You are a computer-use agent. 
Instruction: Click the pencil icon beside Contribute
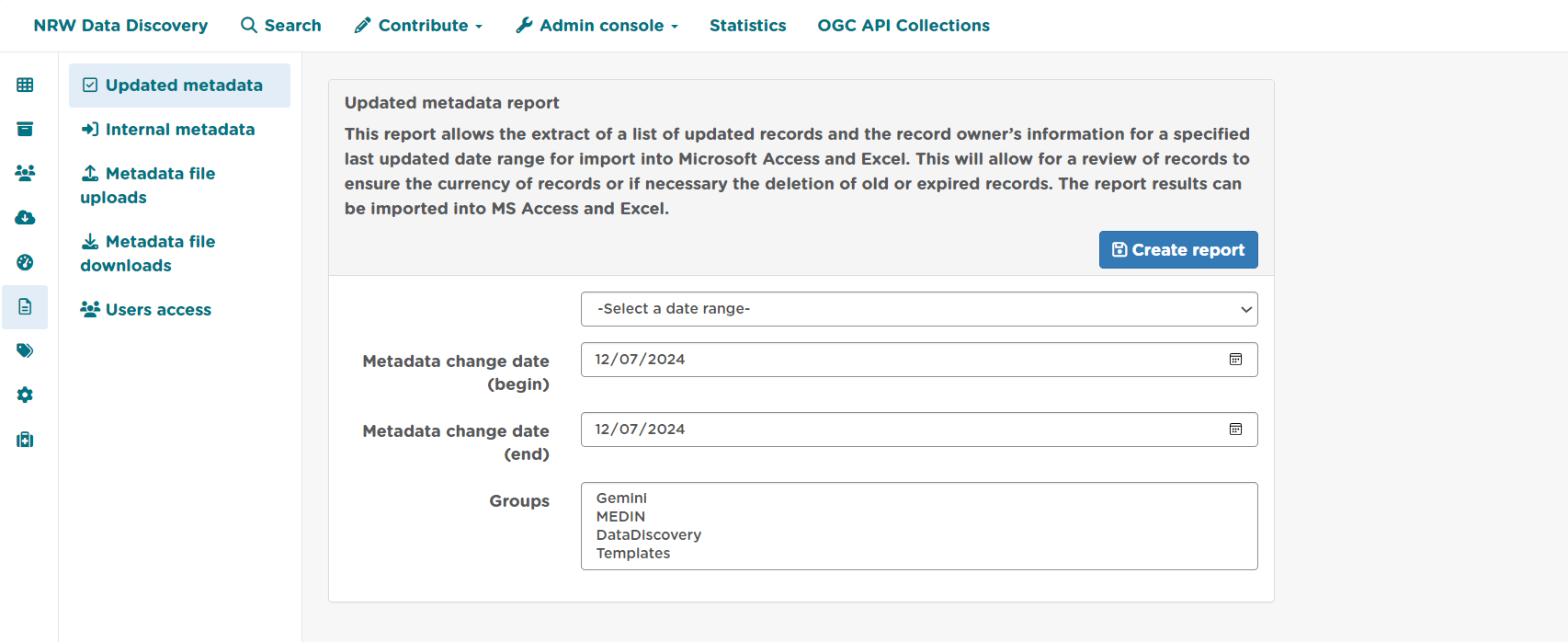[x=362, y=25]
